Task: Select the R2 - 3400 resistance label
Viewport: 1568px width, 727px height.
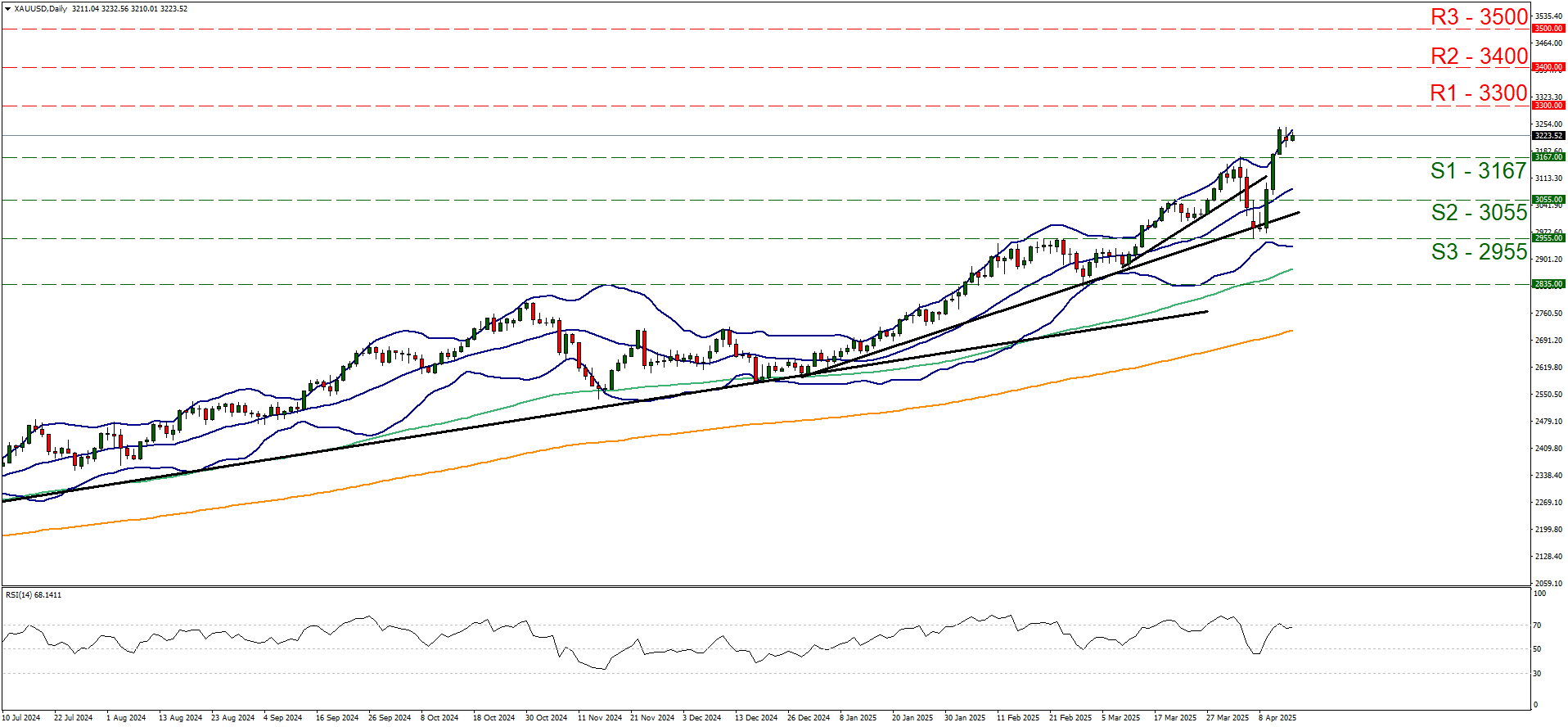Action: (1479, 56)
